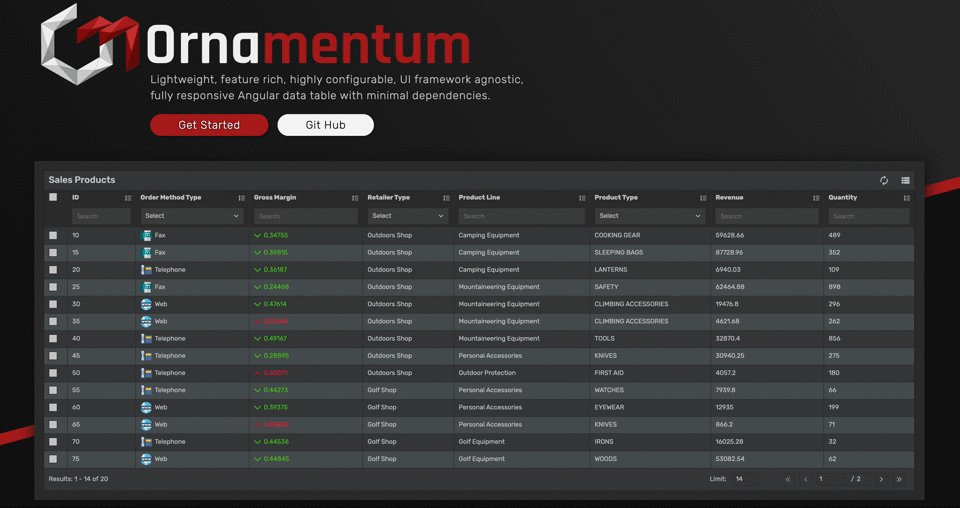
Task: Click the FIRST AID product type cell
Action: pos(610,373)
